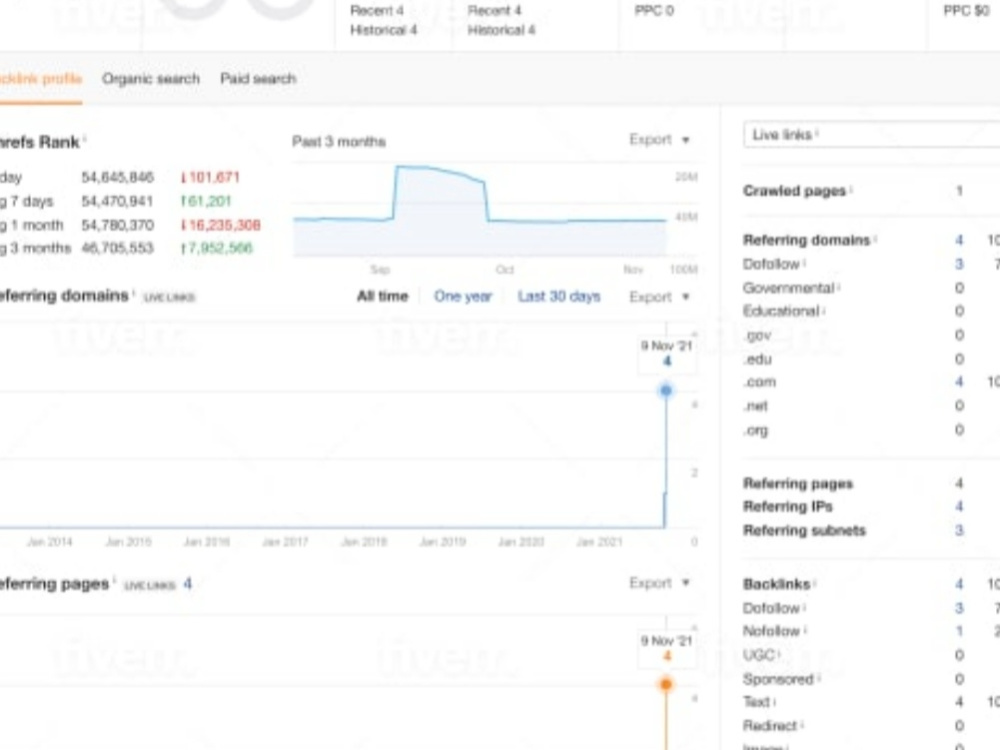Switch referring domains chart to Last 30 days

559,297
